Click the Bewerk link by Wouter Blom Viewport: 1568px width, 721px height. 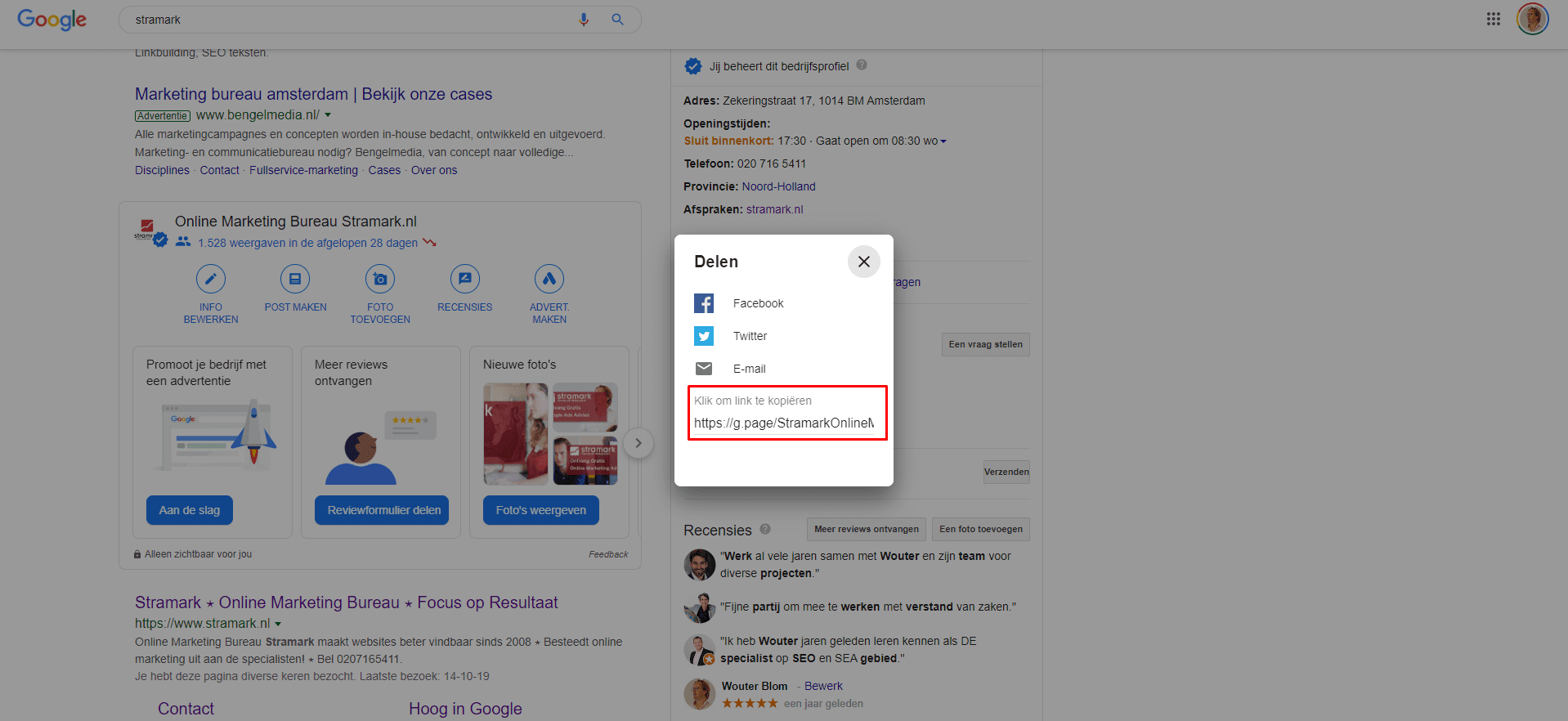click(x=823, y=686)
